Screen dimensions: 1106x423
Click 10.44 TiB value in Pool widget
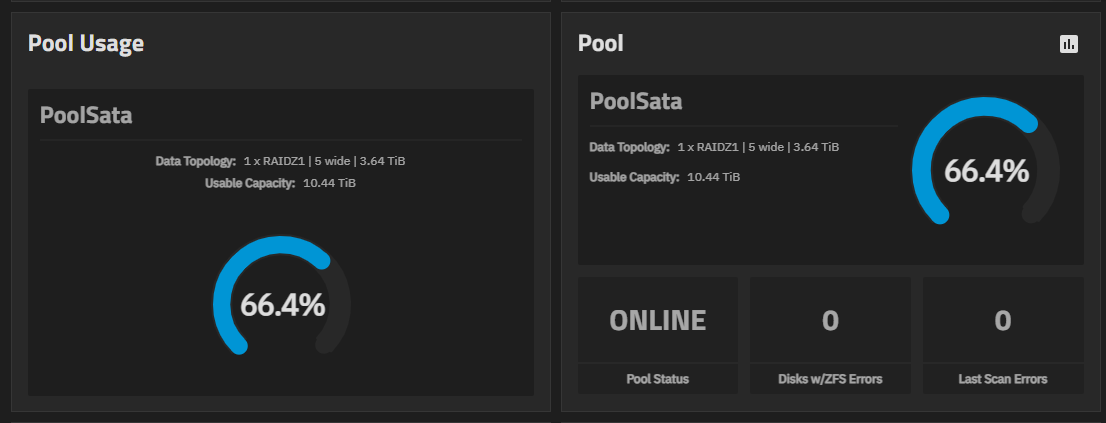pos(714,177)
